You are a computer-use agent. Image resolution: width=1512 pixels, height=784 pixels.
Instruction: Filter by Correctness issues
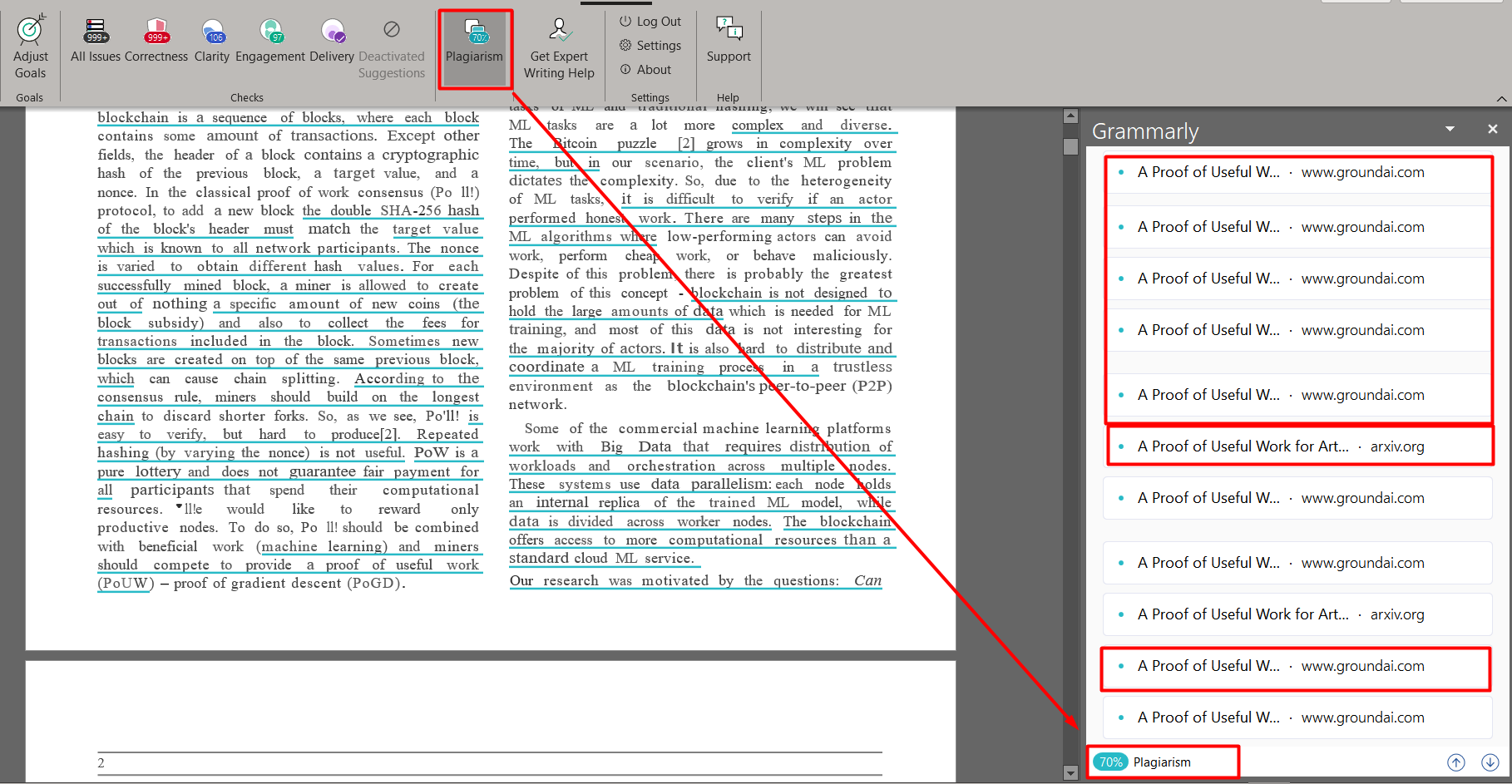click(x=156, y=41)
